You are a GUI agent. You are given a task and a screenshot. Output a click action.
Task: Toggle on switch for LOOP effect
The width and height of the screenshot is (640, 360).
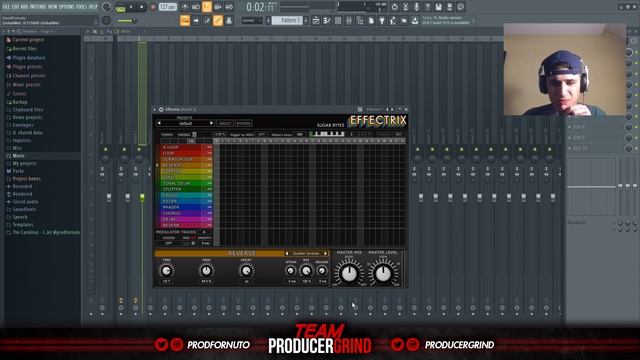(210, 153)
